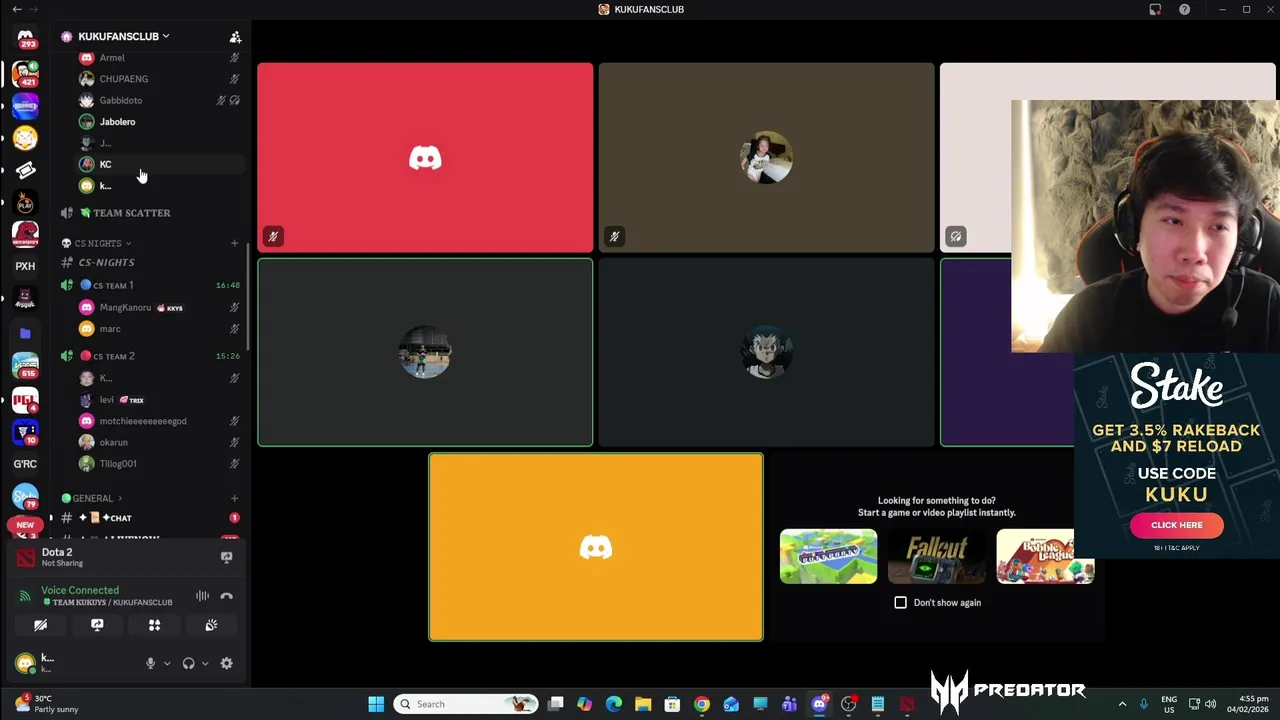Click the Share Your Screen button

[x=97, y=625]
